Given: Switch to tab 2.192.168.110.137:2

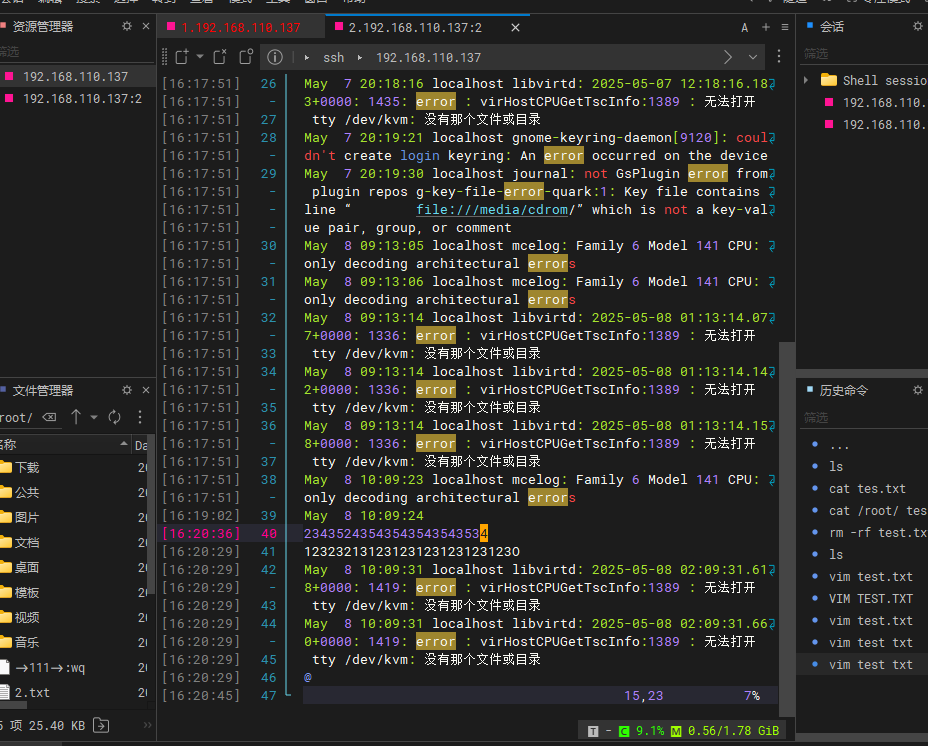Looking at the screenshot, I should (x=415, y=28).
